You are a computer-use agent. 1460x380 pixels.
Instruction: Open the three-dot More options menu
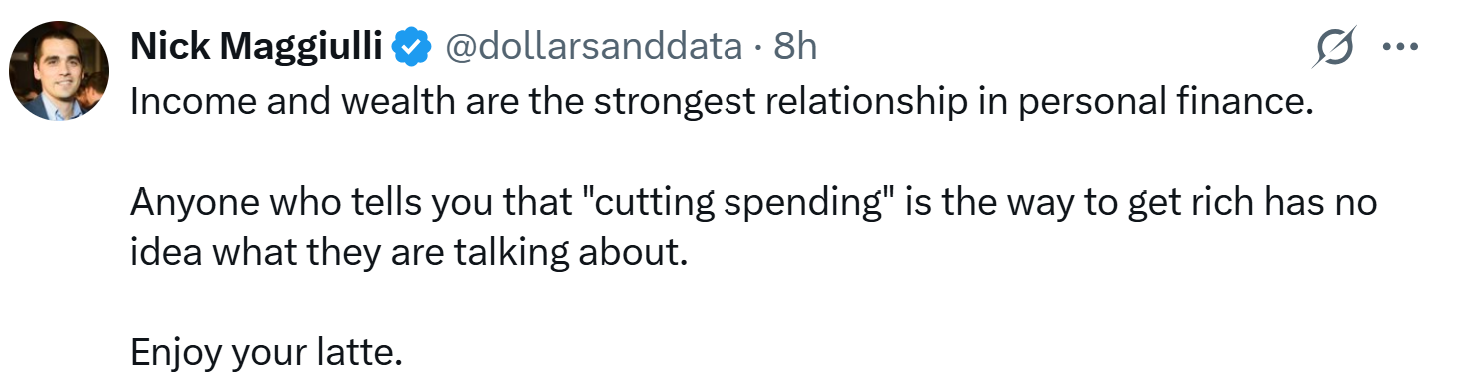(1400, 47)
